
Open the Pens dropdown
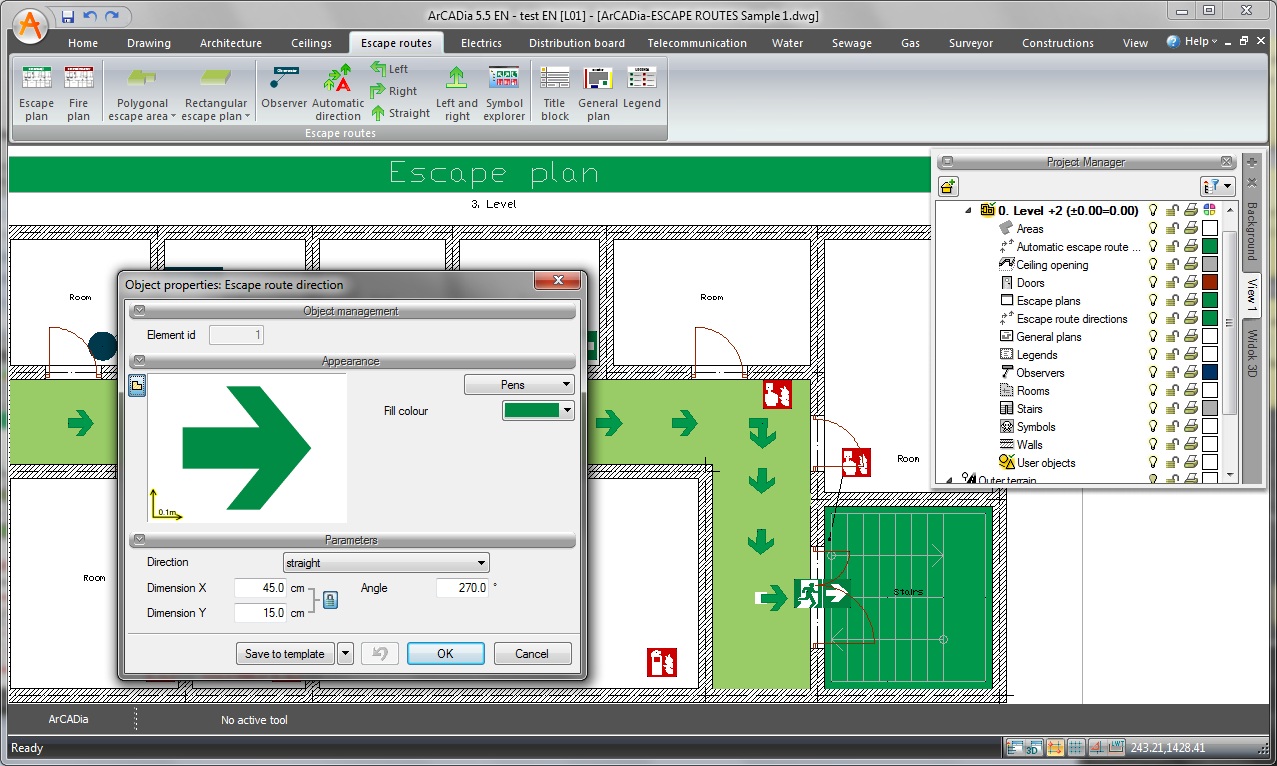pos(519,384)
